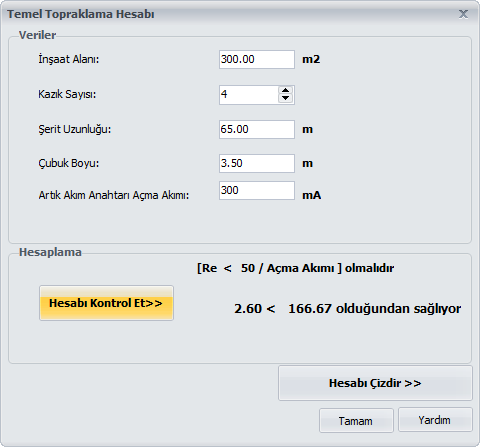Select the Şerit Uzunluğu input field
The height and width of the screenshot is (447, 480).
257,129
